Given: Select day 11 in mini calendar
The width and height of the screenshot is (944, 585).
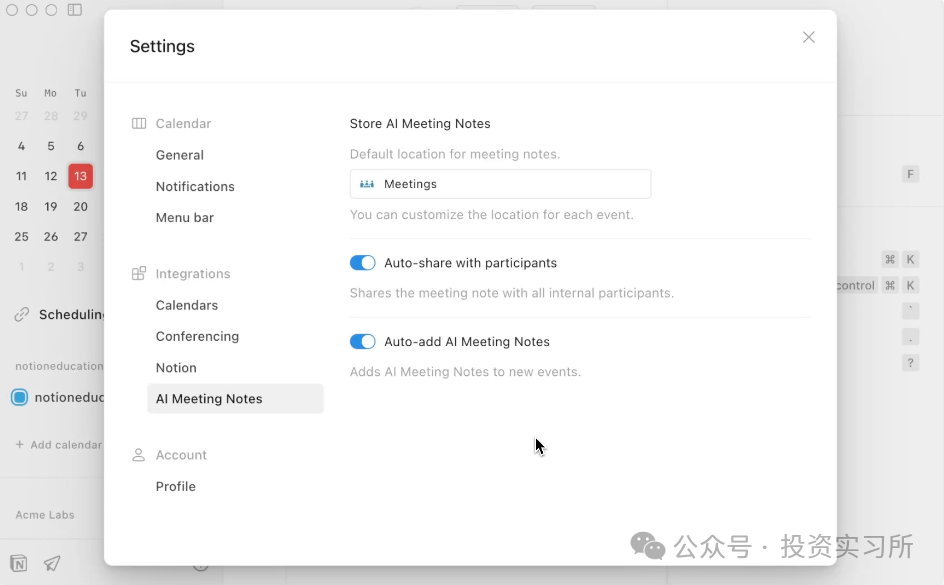Looking at the screenshot, I should click(21, 176).
